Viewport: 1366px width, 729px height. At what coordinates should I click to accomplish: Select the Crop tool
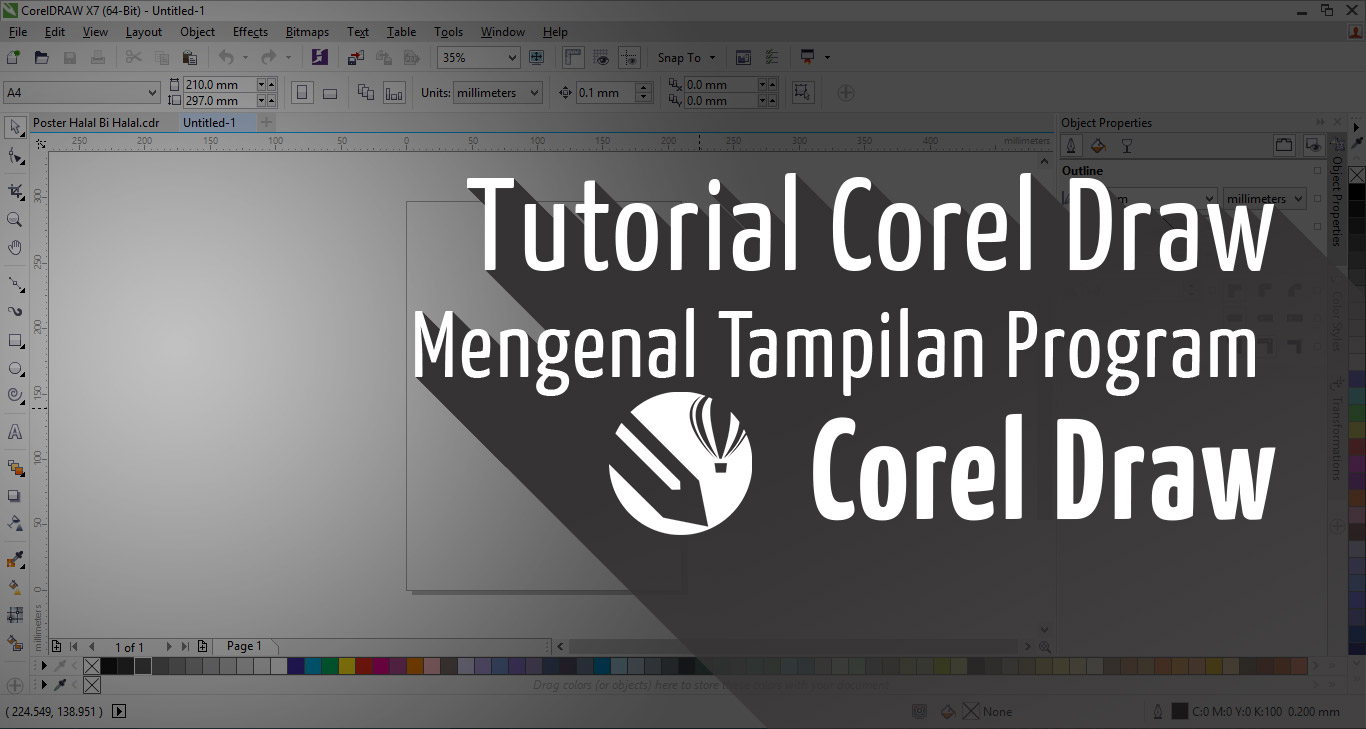click(x=14, y=188)
